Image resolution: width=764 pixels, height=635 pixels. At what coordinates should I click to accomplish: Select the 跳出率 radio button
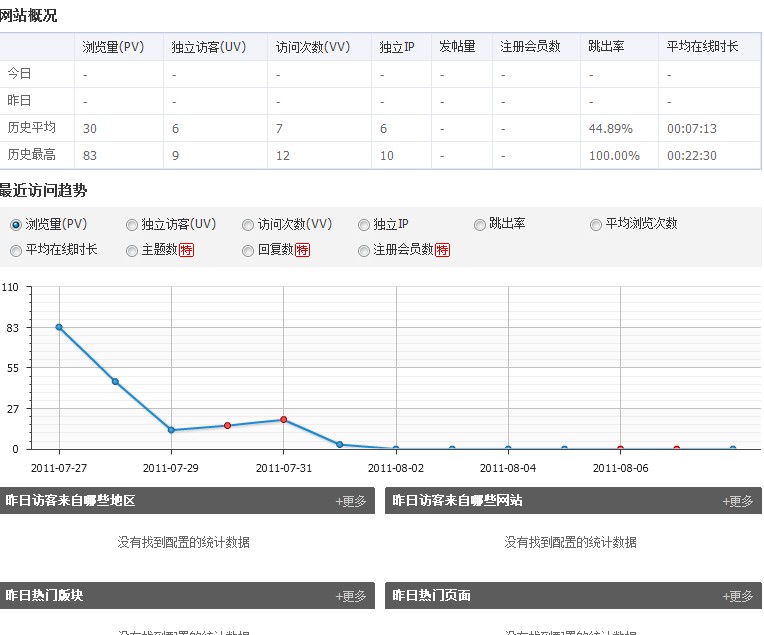pos(480,225)
